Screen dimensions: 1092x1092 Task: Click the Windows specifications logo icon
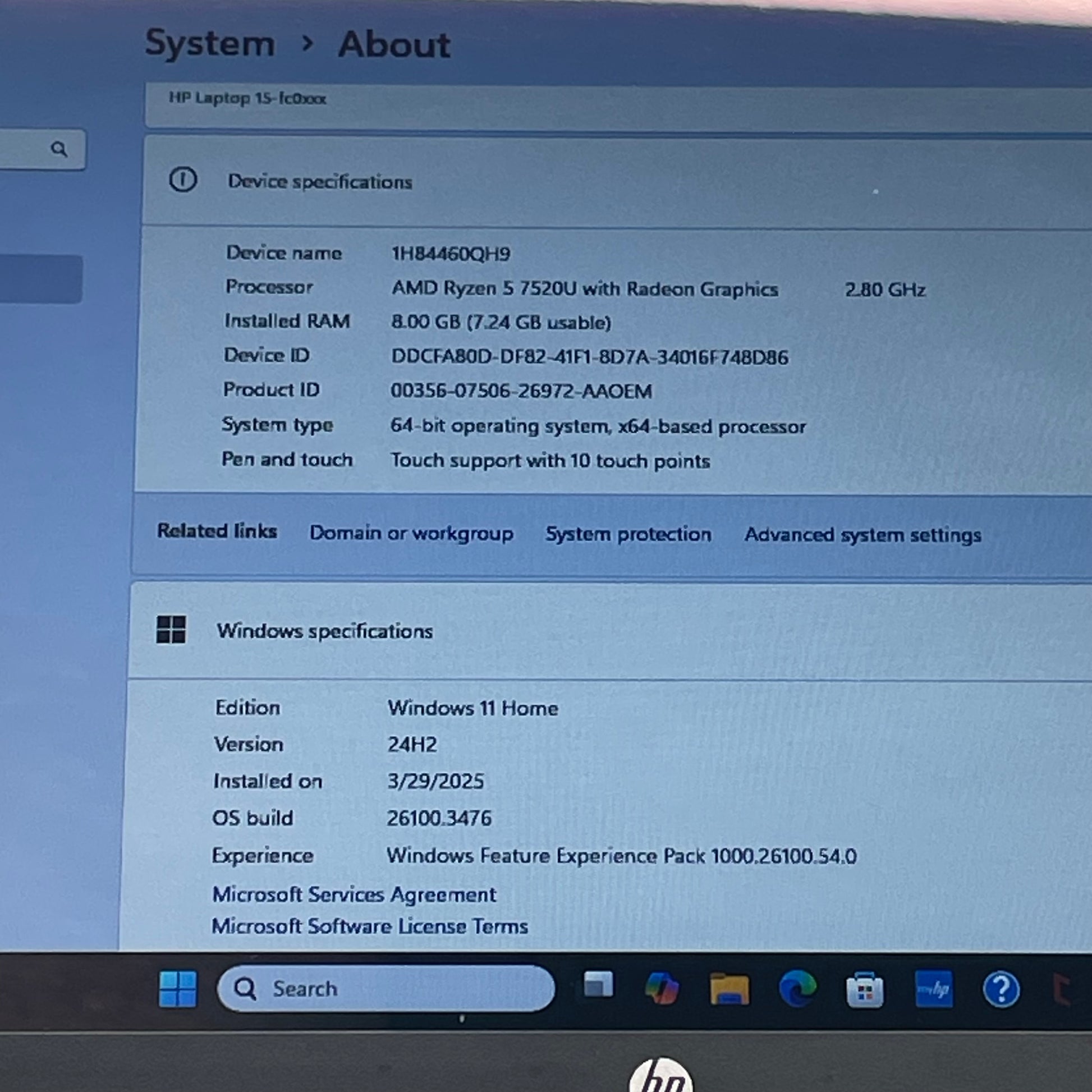point(171,630)
